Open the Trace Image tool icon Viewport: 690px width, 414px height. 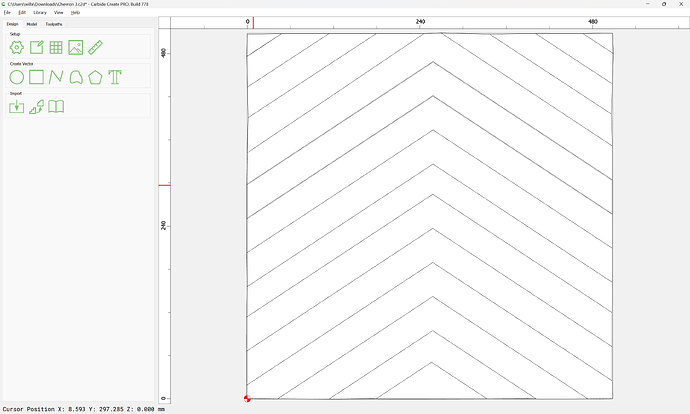pos(37,106)
